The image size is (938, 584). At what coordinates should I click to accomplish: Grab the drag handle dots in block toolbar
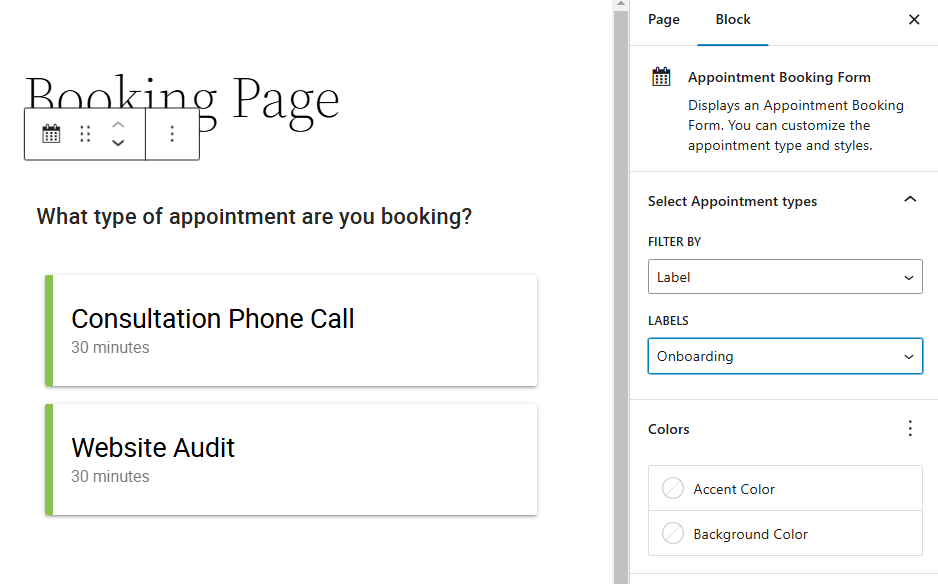86,134
